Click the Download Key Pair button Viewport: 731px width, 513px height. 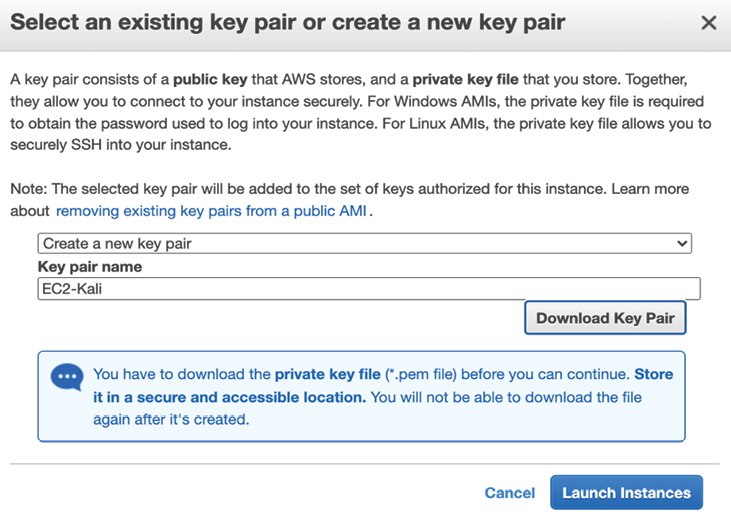(605, 318)
